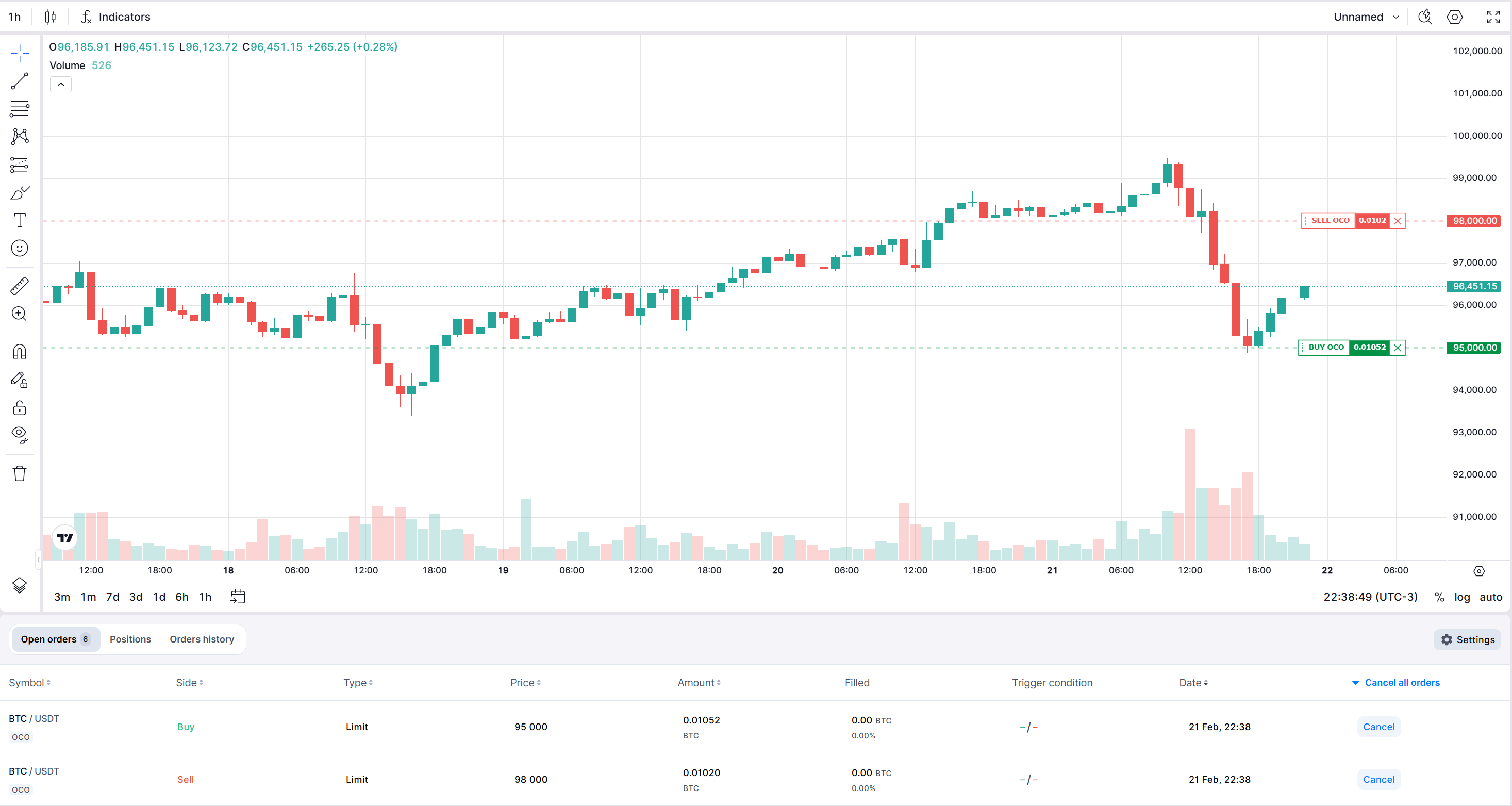The height and width of the screenshot is (806, 1512).
Task: Sort orders by Amount column
Action: [699, 683]
